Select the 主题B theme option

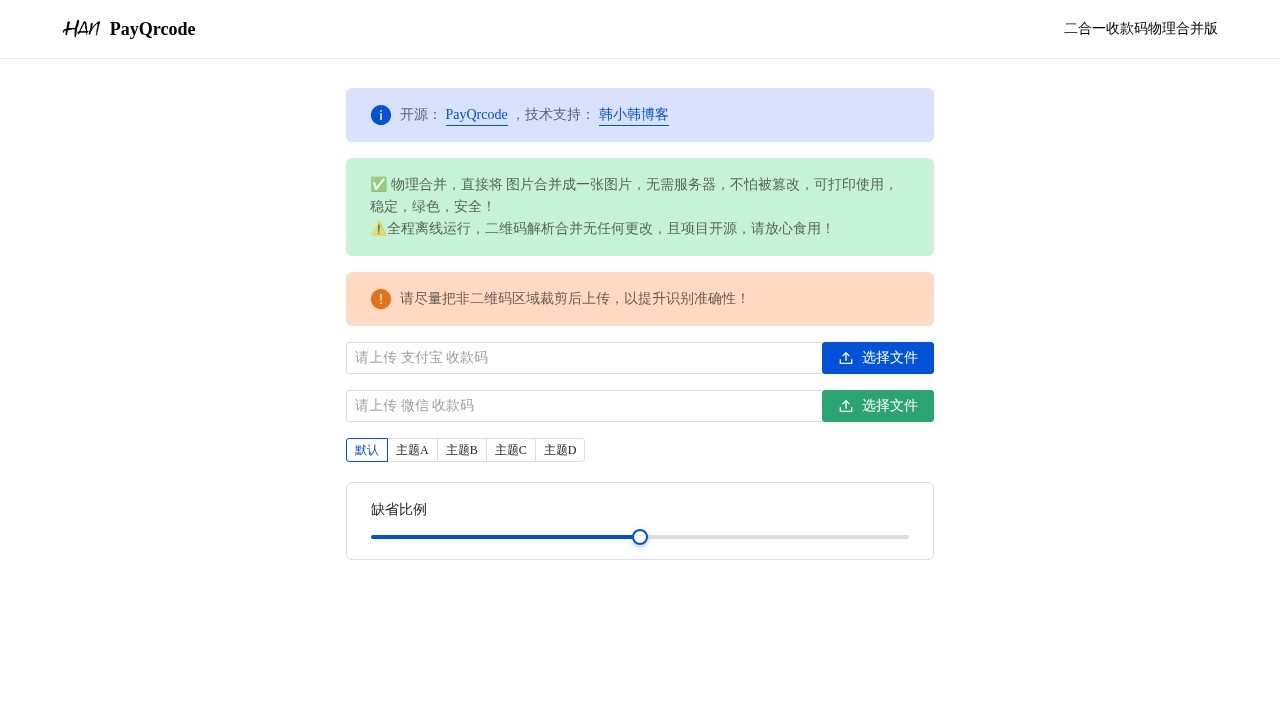pos(461,450)
